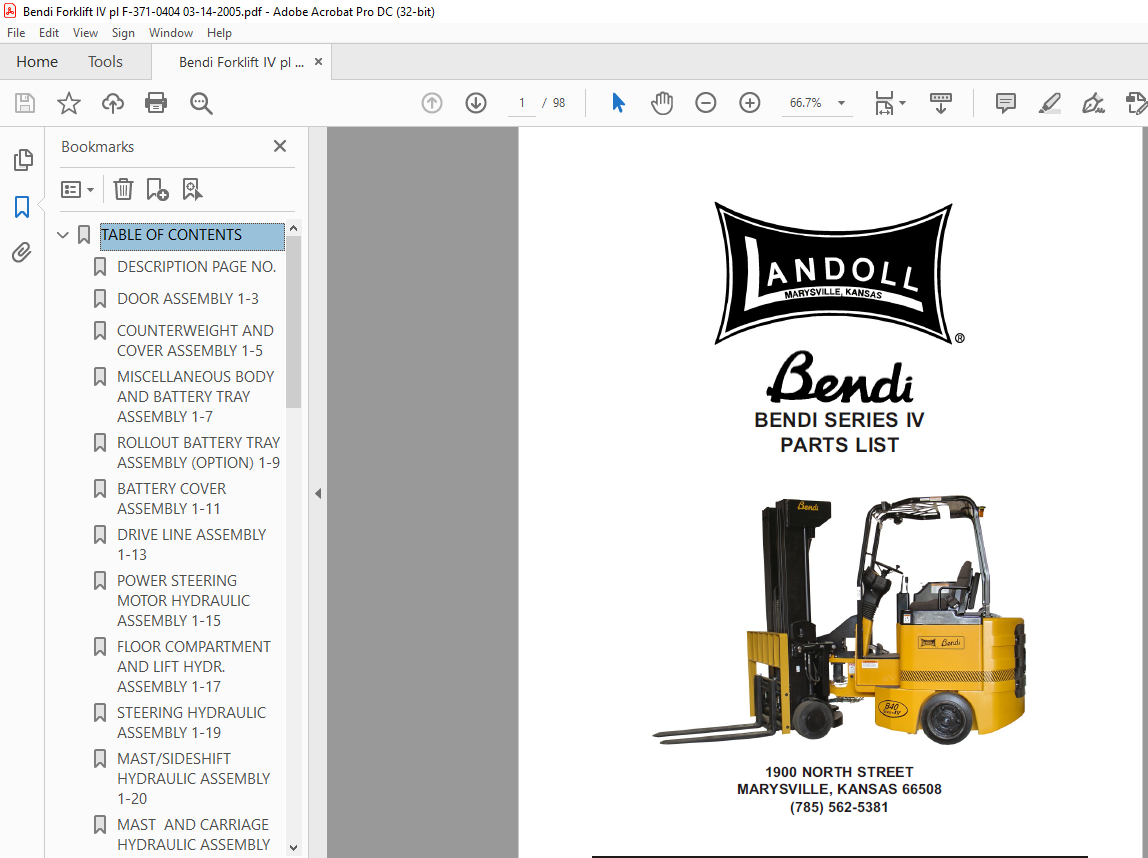
Task: Open the View menu
Action: 85,33
